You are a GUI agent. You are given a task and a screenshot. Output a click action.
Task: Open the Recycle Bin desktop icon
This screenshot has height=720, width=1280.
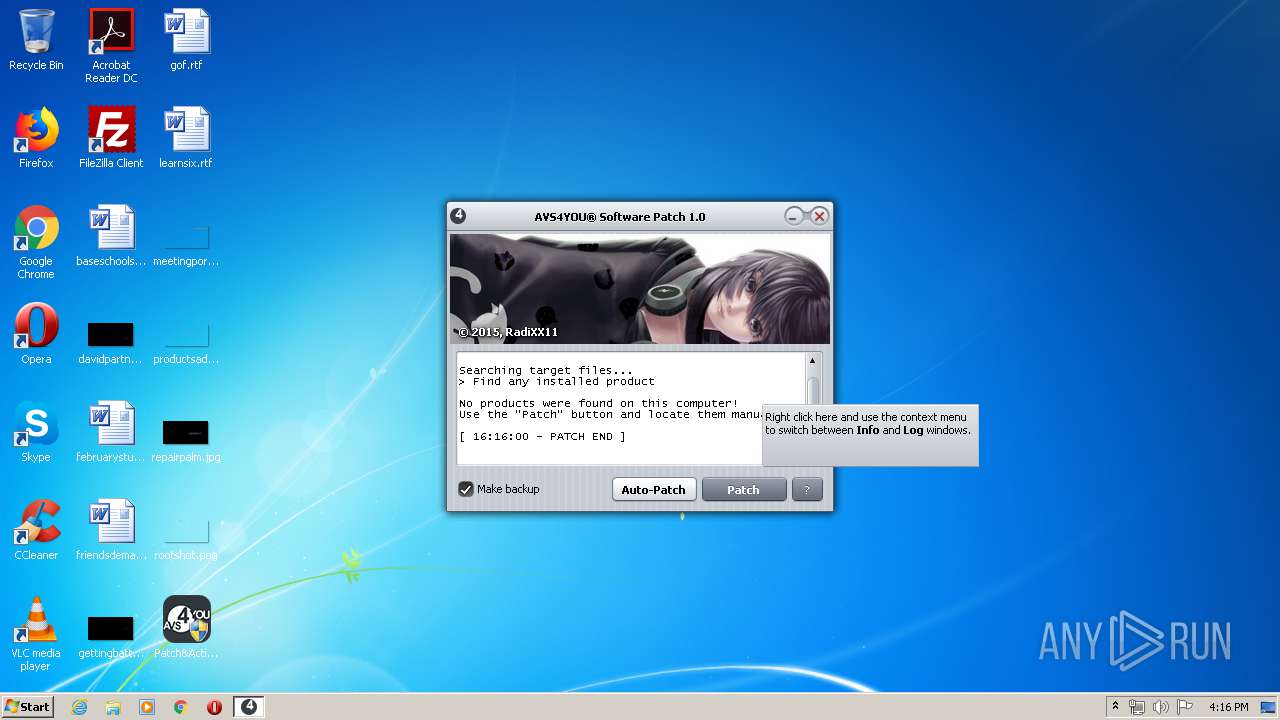point(36,40)
